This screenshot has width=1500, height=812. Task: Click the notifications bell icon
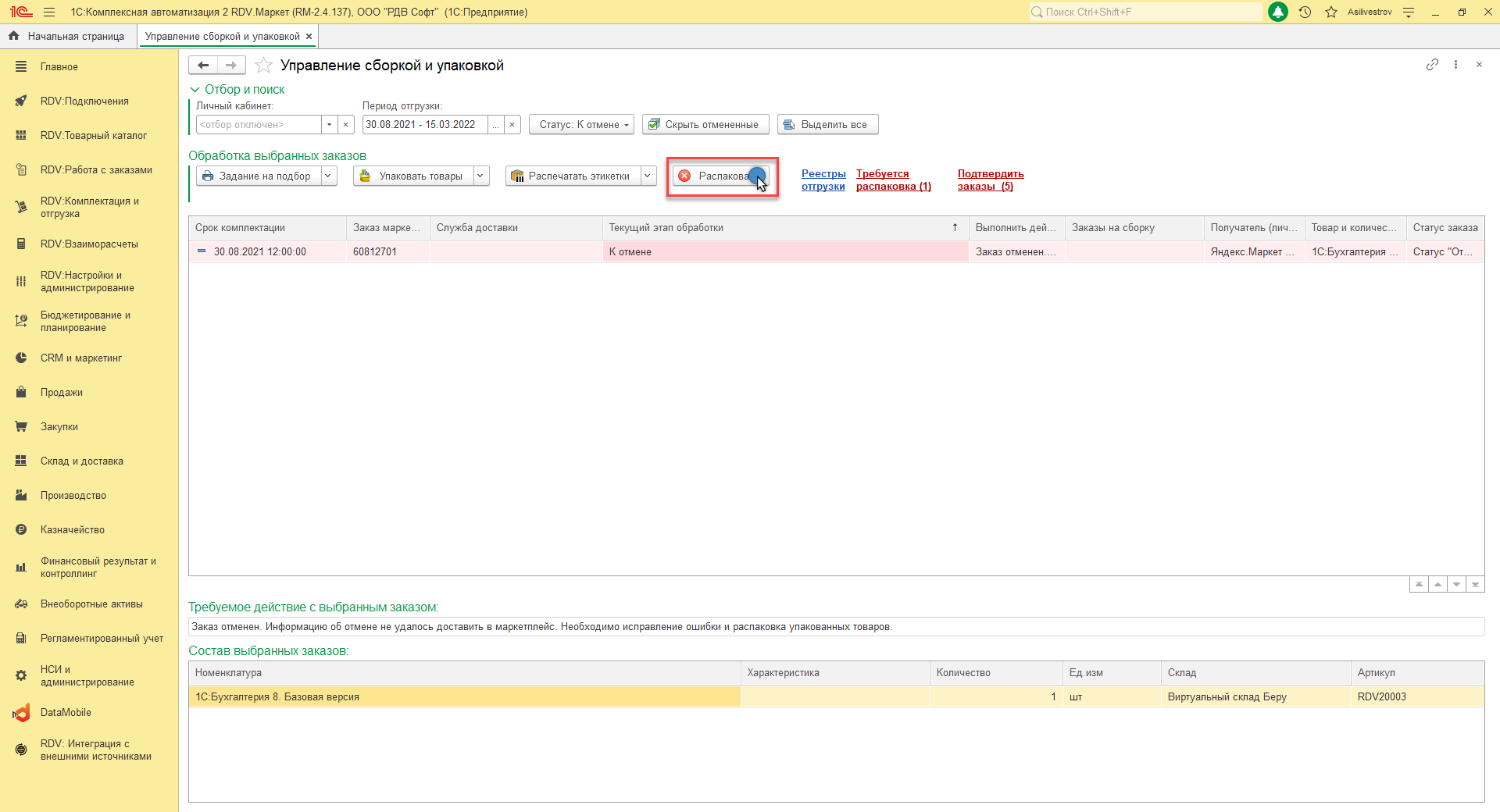tap(1278, 12)
